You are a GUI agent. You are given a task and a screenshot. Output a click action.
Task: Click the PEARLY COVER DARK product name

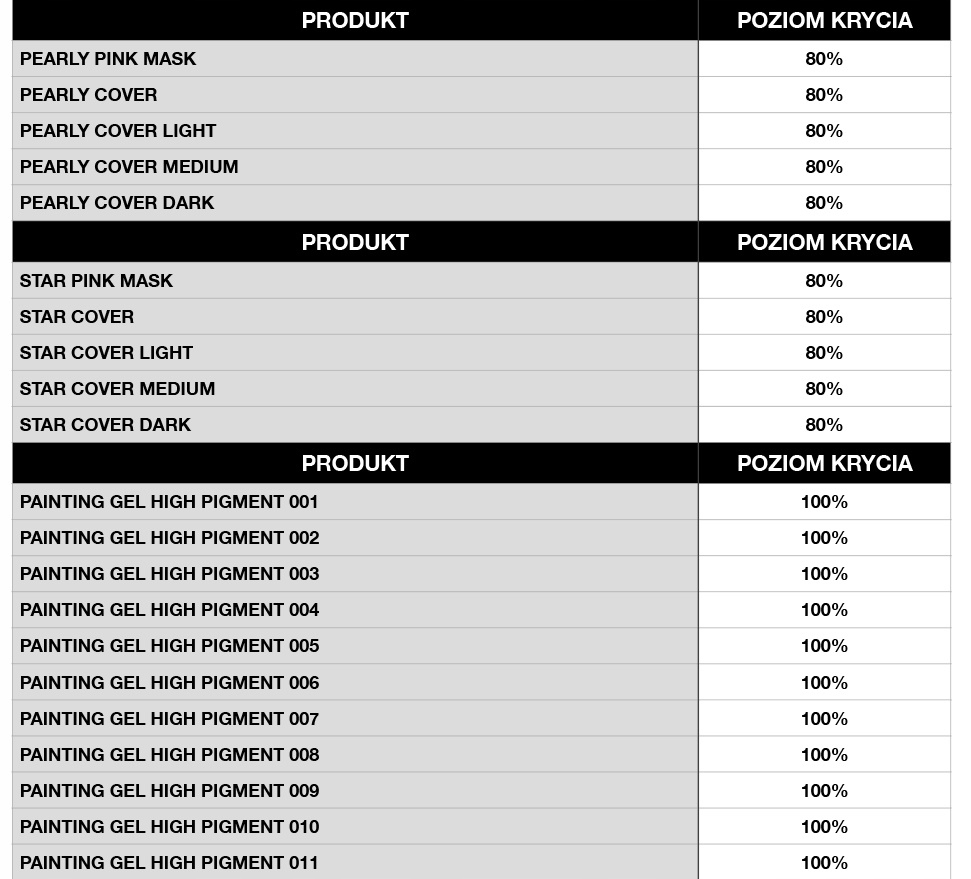117,203
